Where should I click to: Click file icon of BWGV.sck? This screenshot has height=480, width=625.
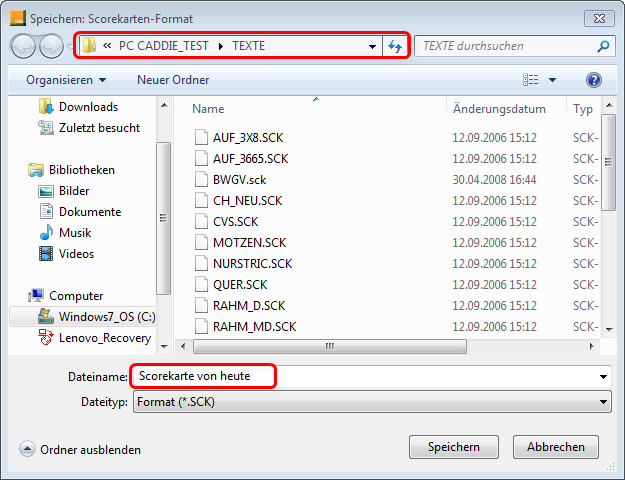(201, 179)
